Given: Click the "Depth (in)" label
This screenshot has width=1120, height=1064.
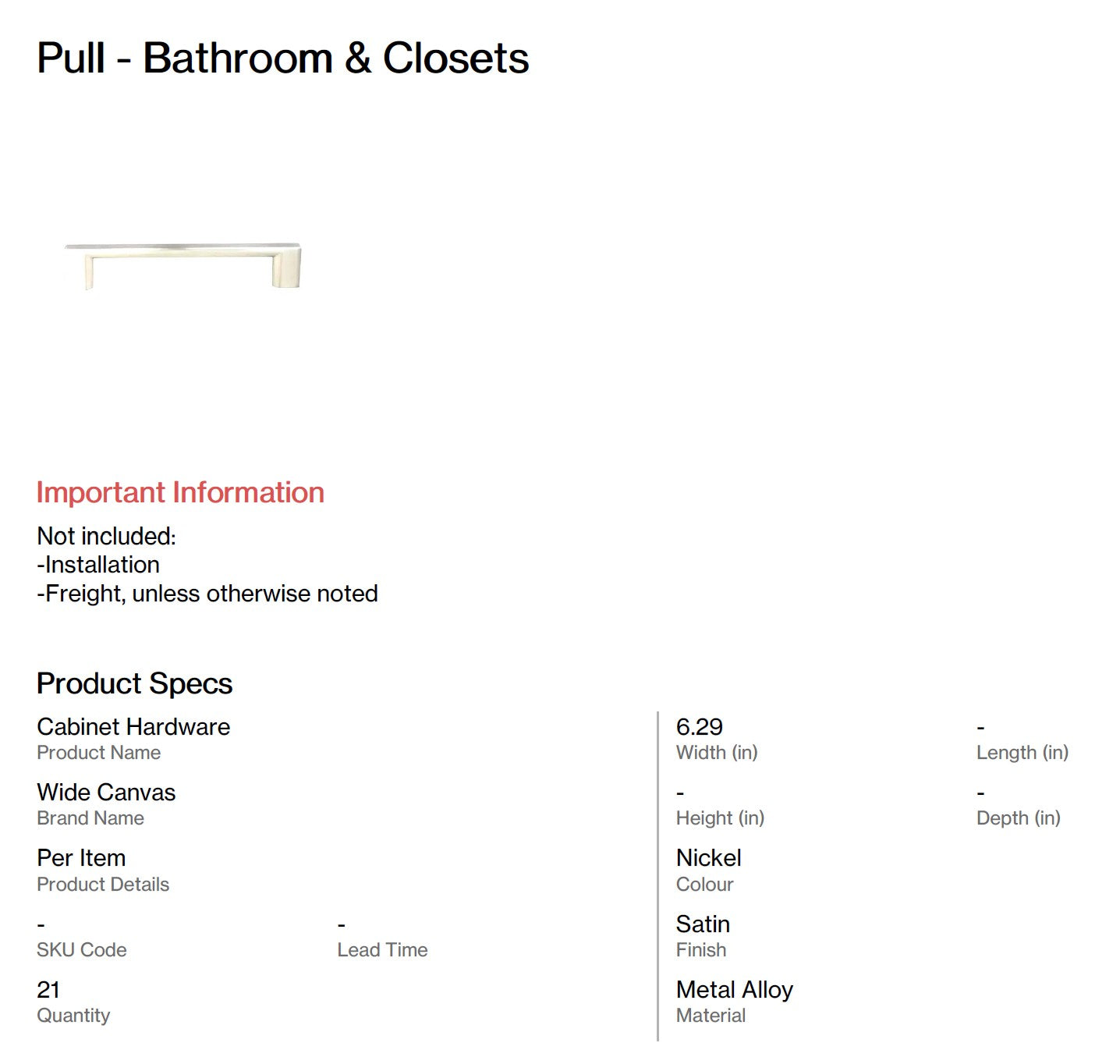Looking at the screenshot, I should coord(1018,818).
